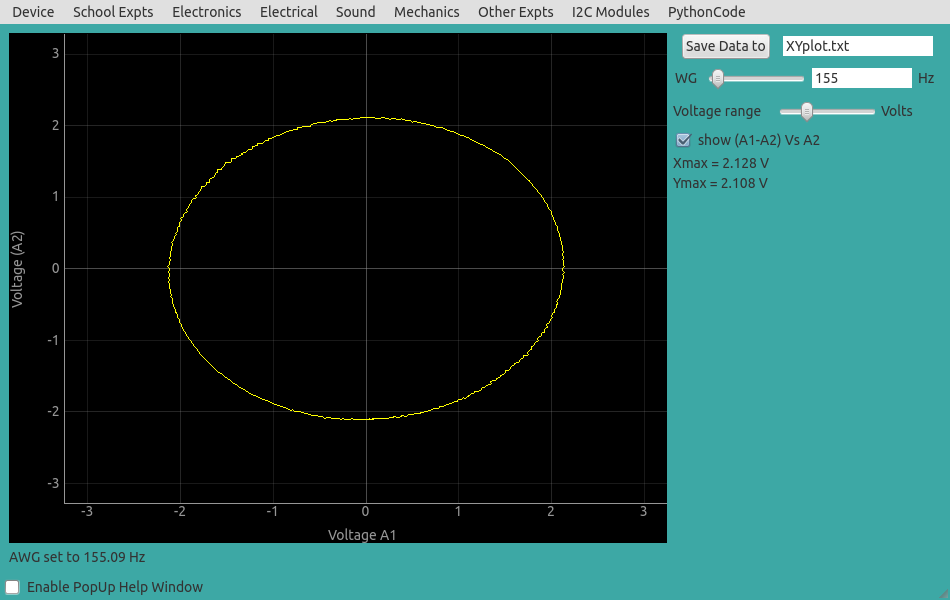
Task: Enable PopUp Help Window
Action: coord(13,587)
